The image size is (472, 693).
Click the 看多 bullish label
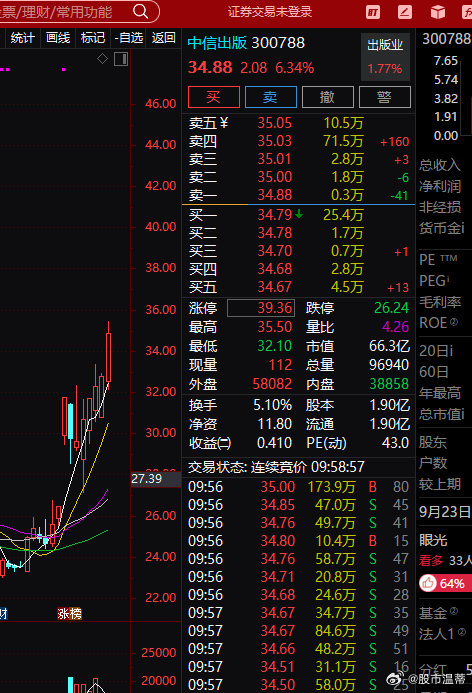431,561
